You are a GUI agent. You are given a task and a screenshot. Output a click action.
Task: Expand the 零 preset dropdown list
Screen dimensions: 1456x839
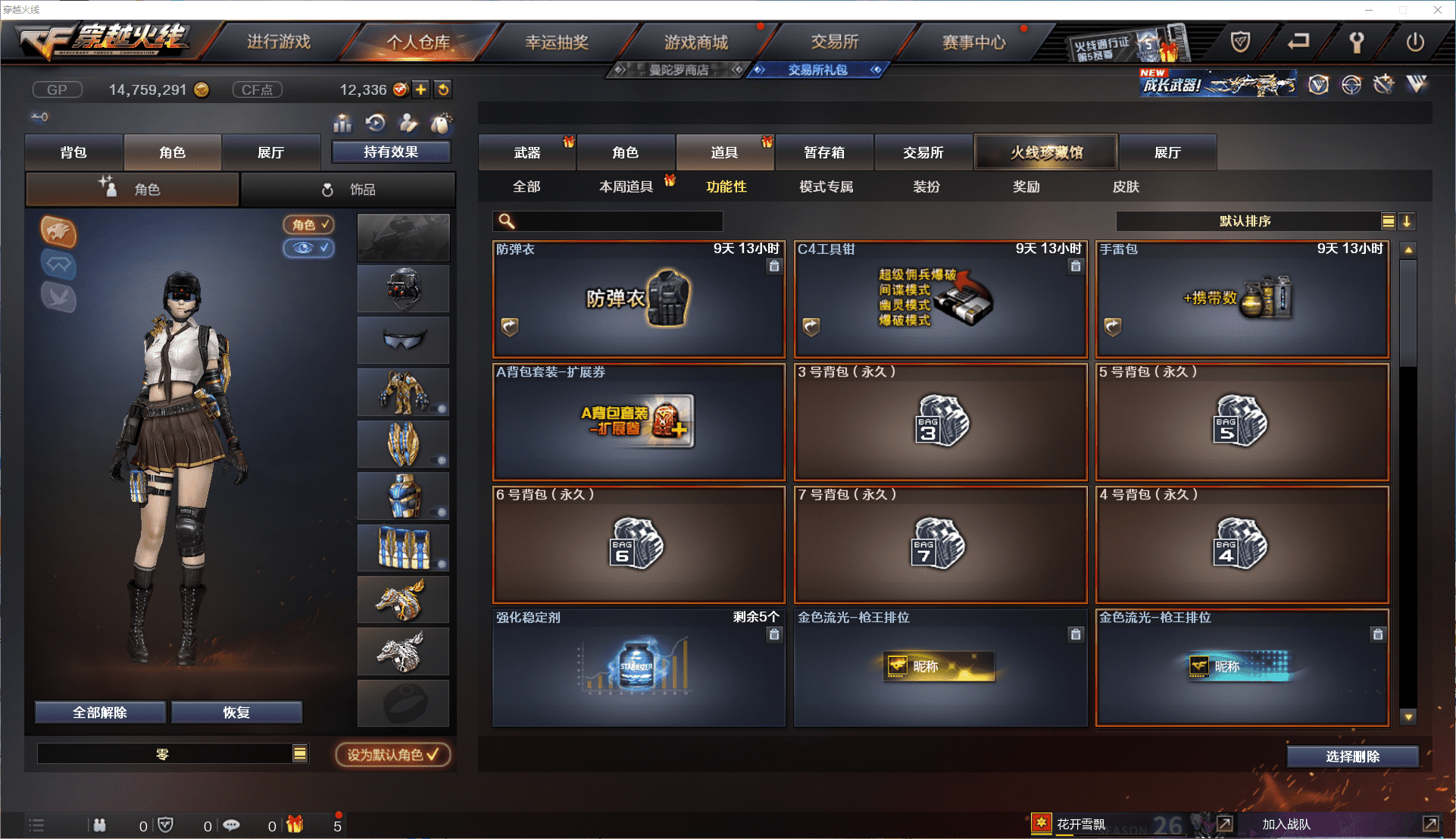(x=300, y=753)
